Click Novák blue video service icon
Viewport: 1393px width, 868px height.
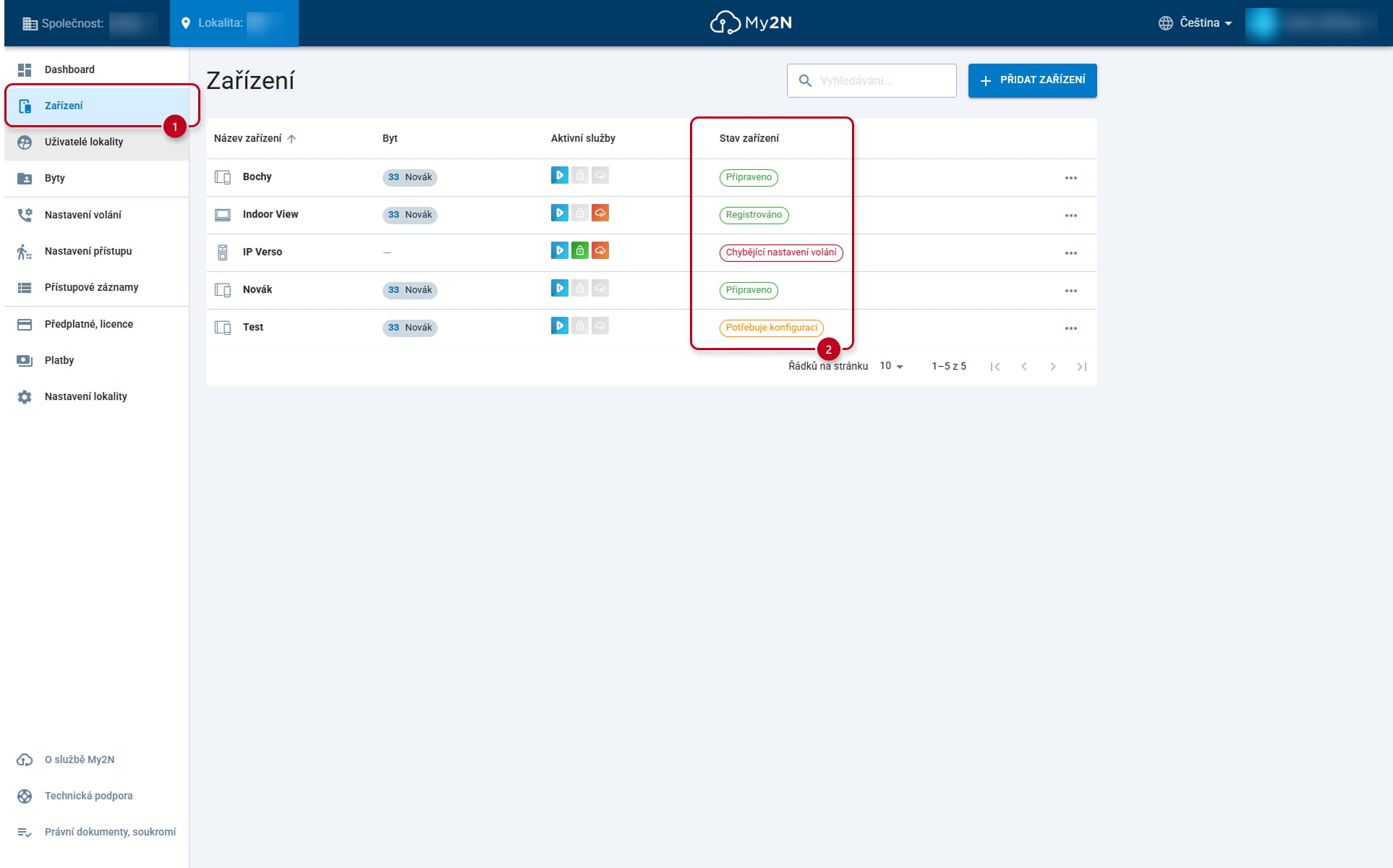[x=559, y=288]
